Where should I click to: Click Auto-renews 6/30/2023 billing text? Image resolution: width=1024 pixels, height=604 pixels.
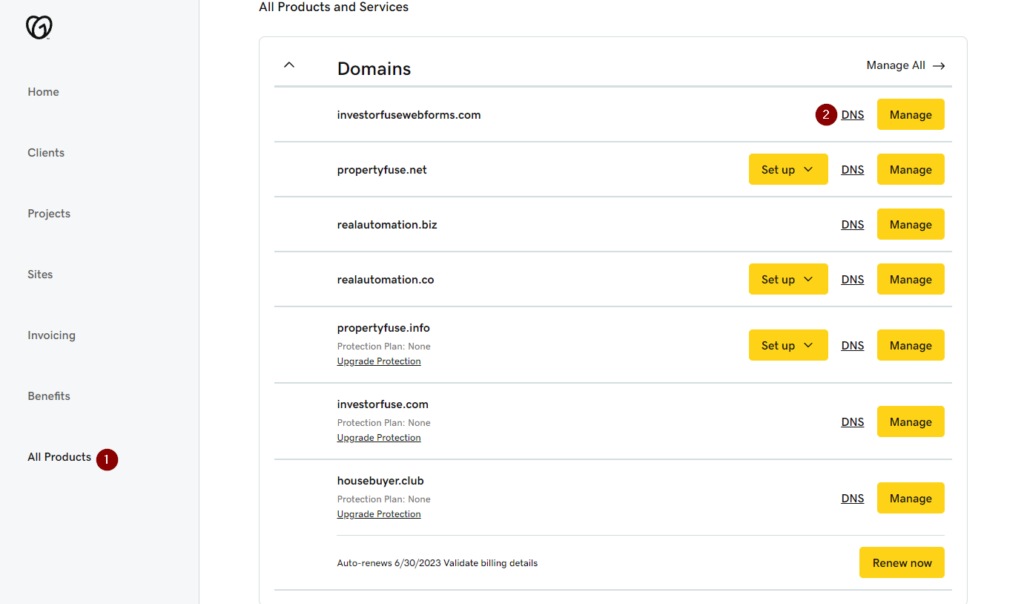coord(438,563)
